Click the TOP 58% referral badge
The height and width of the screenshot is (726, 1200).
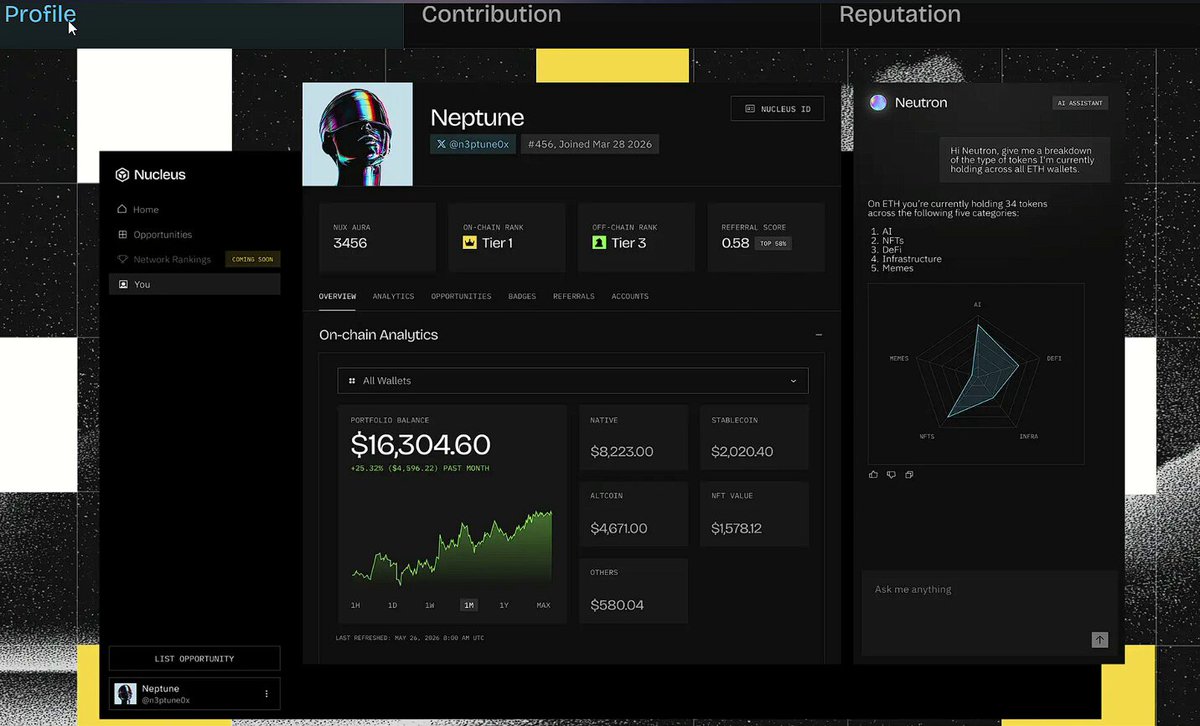(x=773, y=243)
